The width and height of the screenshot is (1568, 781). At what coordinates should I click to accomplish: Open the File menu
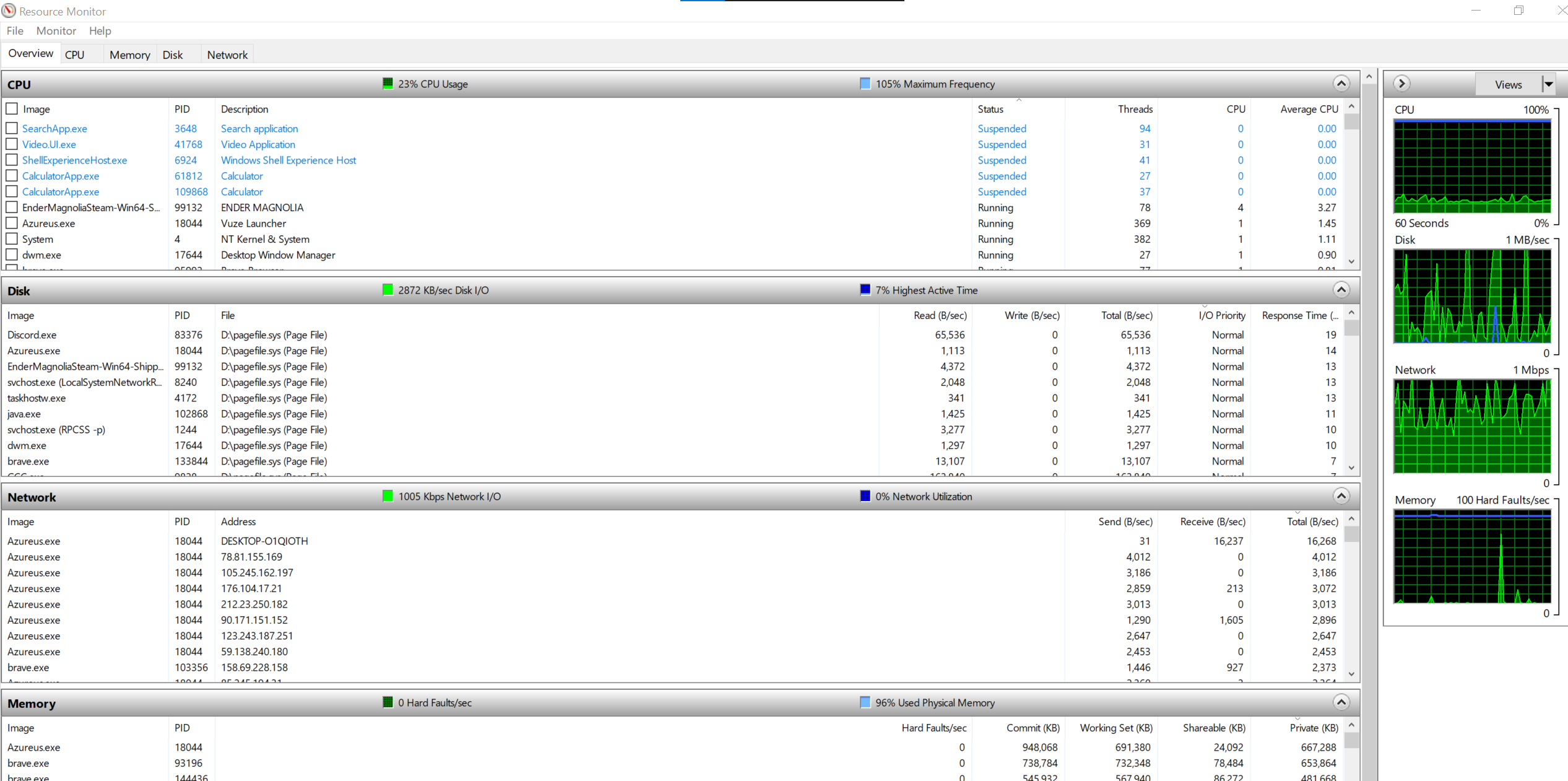15,31
